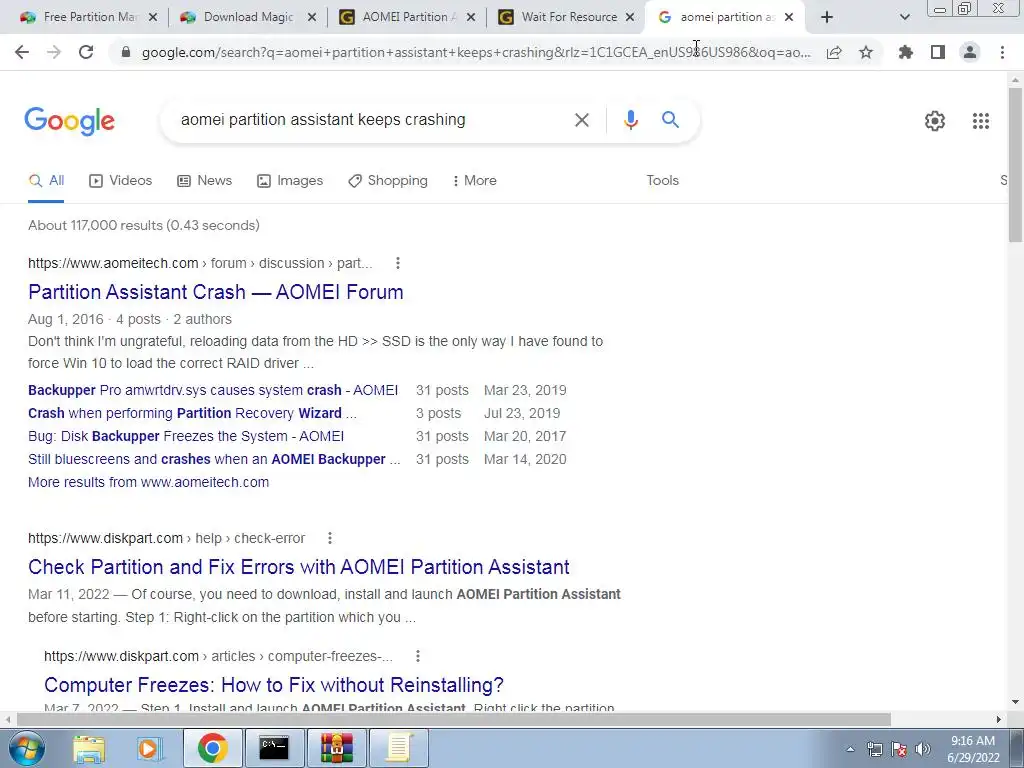Open Partition Assistant Crash AOMEI Forum result
The width and height of the screenshot is (1024, 768).
click(216, 292)
